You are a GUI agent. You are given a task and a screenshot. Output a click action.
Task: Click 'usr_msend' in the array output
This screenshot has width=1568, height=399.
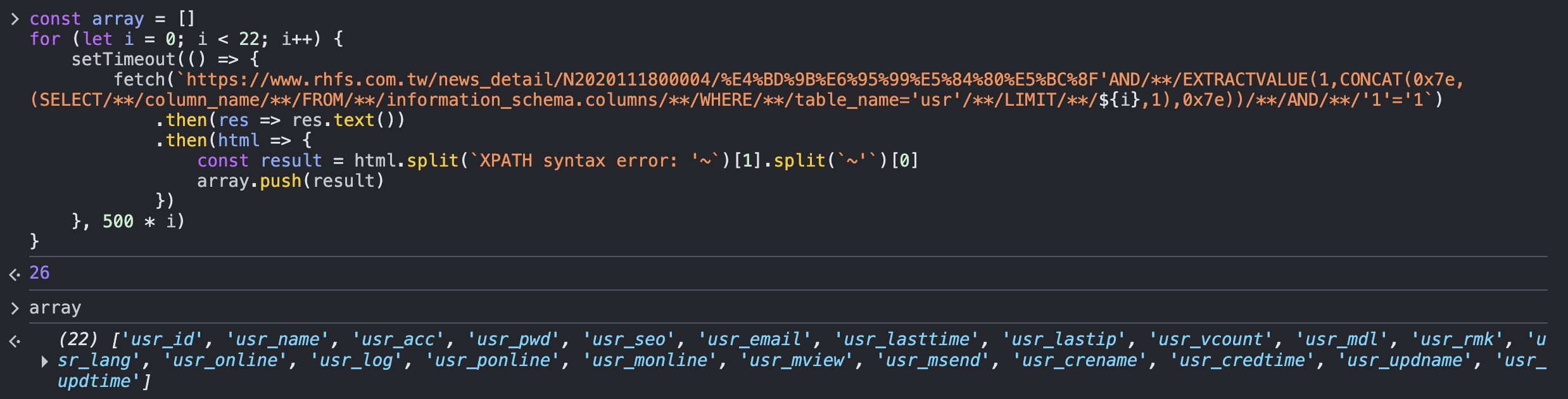(x=933, y=360)
